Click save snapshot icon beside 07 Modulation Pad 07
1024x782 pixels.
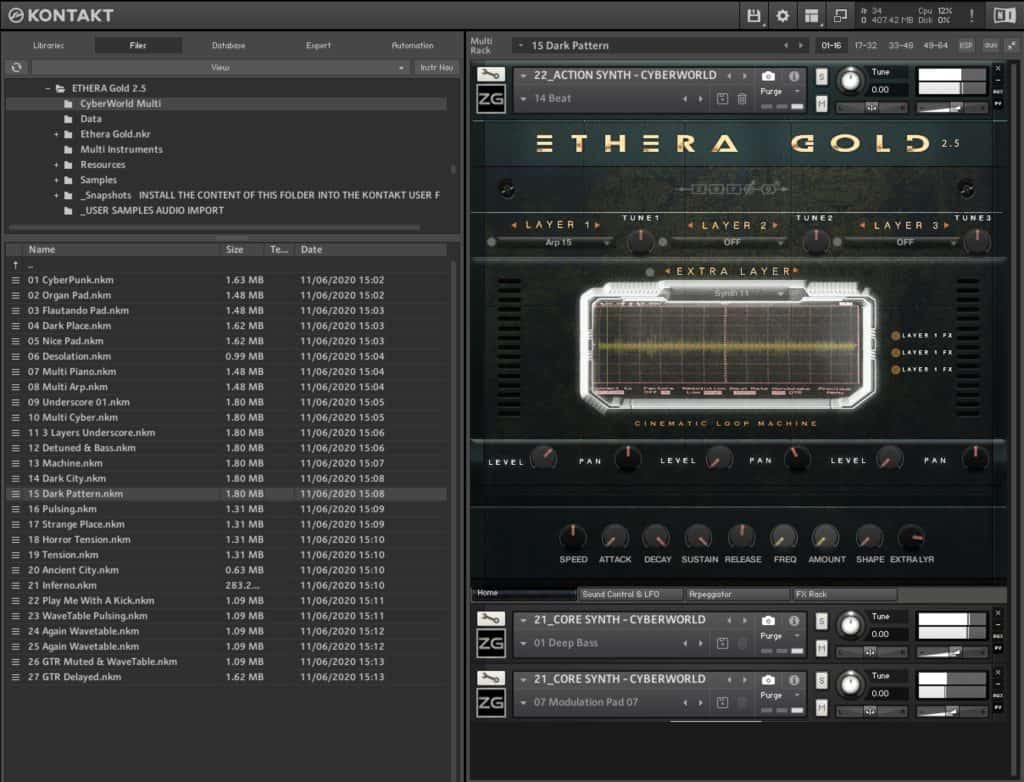click(722, 702)
